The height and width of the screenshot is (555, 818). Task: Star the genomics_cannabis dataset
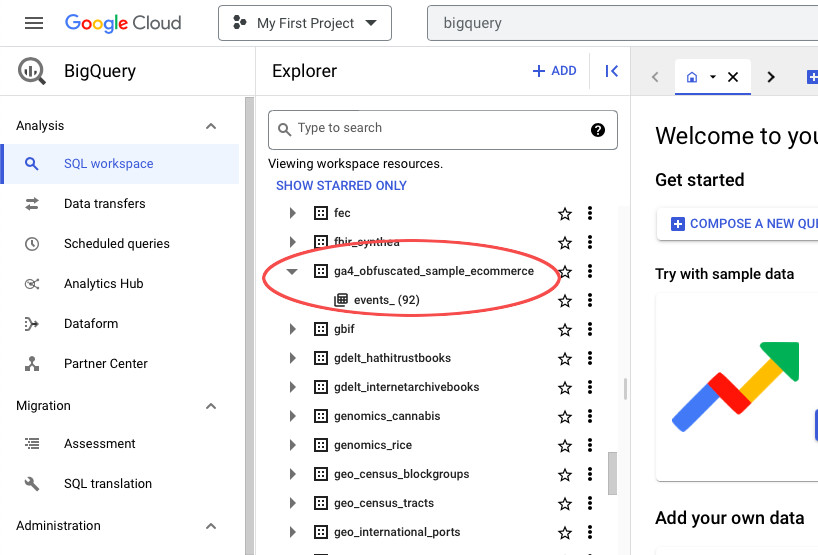[565, 417]
